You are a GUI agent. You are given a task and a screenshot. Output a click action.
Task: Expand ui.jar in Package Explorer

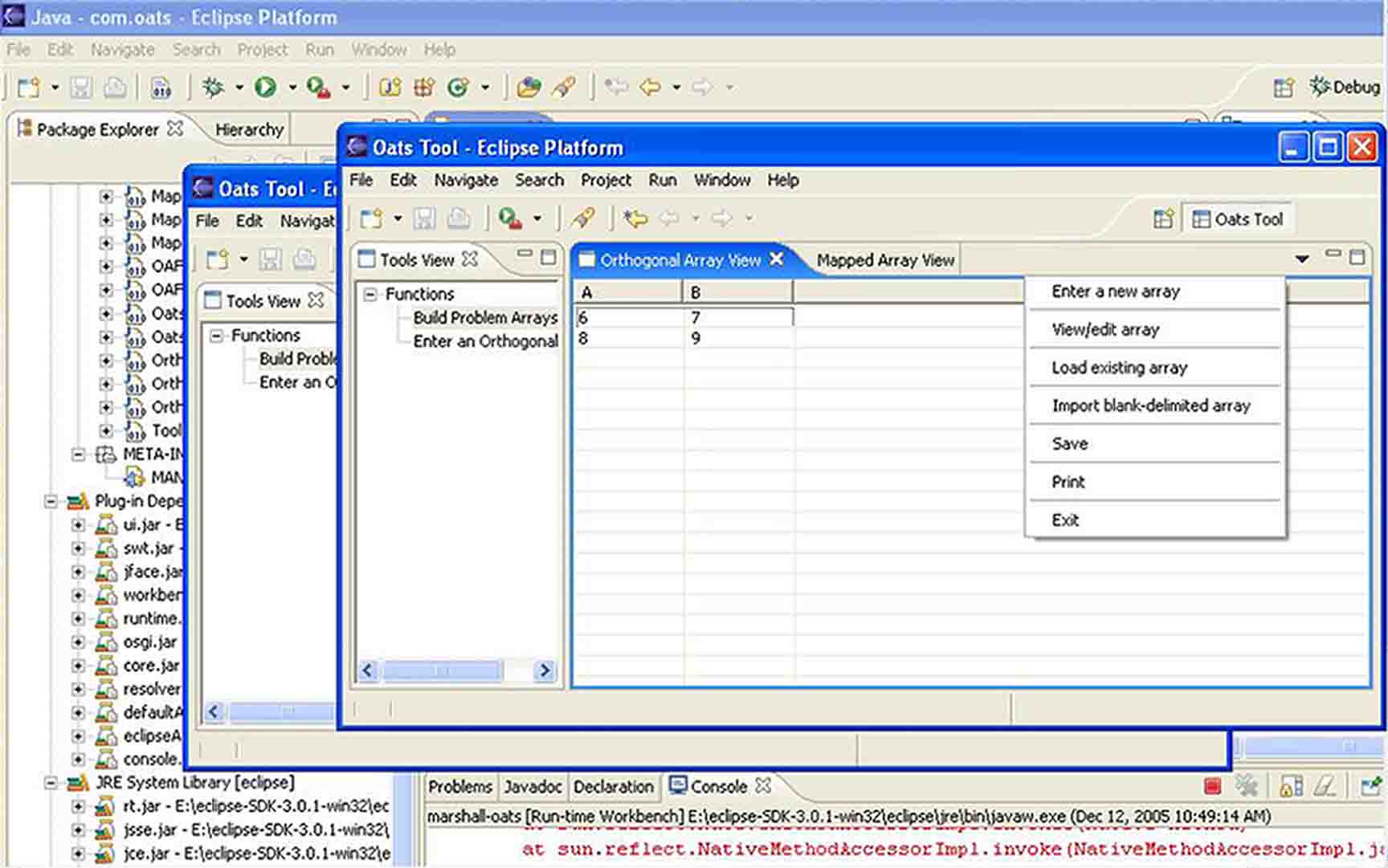click(x=79, y=525)
